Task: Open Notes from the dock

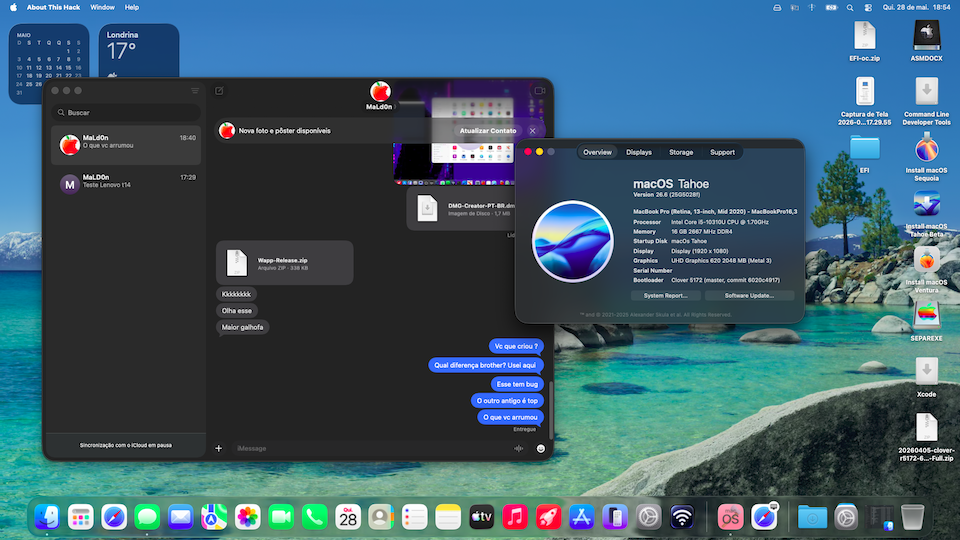Action: pyautogui.click(x=448, y=517)
